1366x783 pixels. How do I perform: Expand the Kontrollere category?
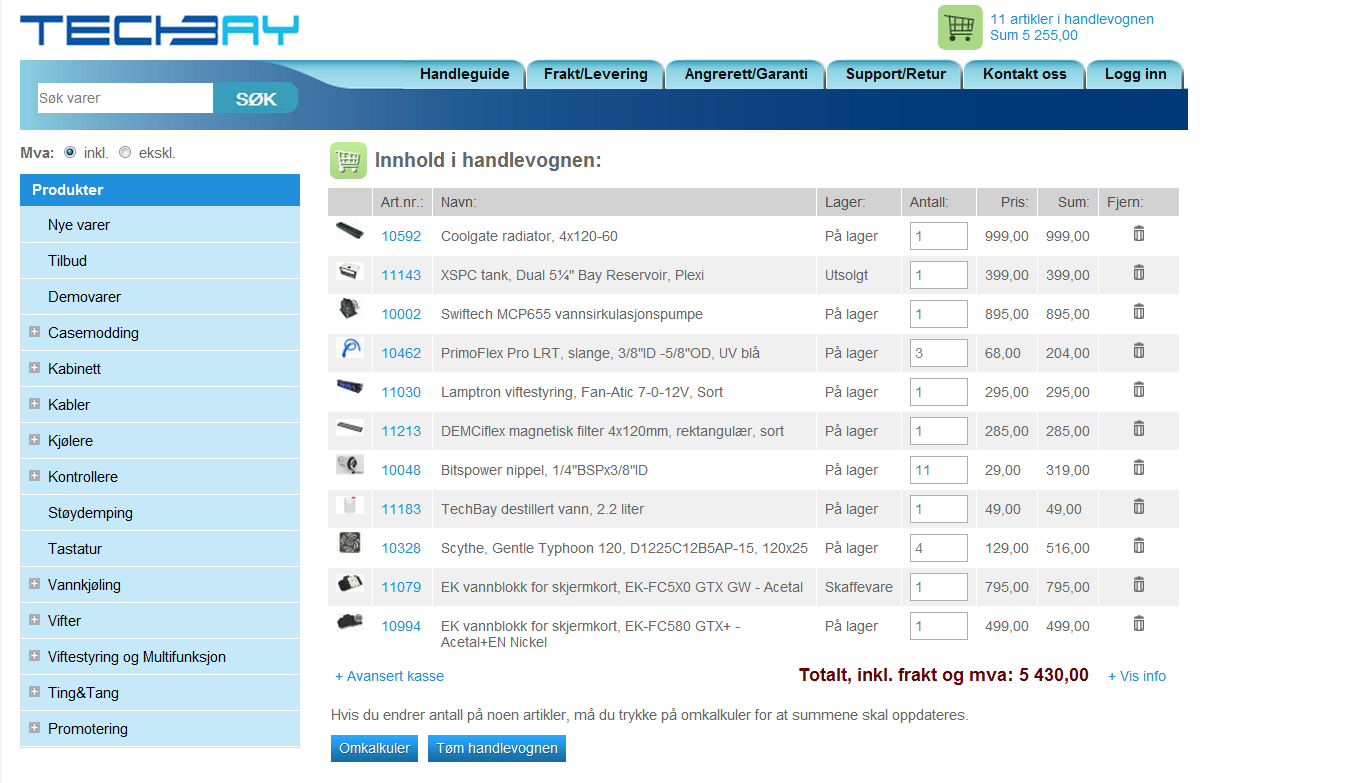35,476
